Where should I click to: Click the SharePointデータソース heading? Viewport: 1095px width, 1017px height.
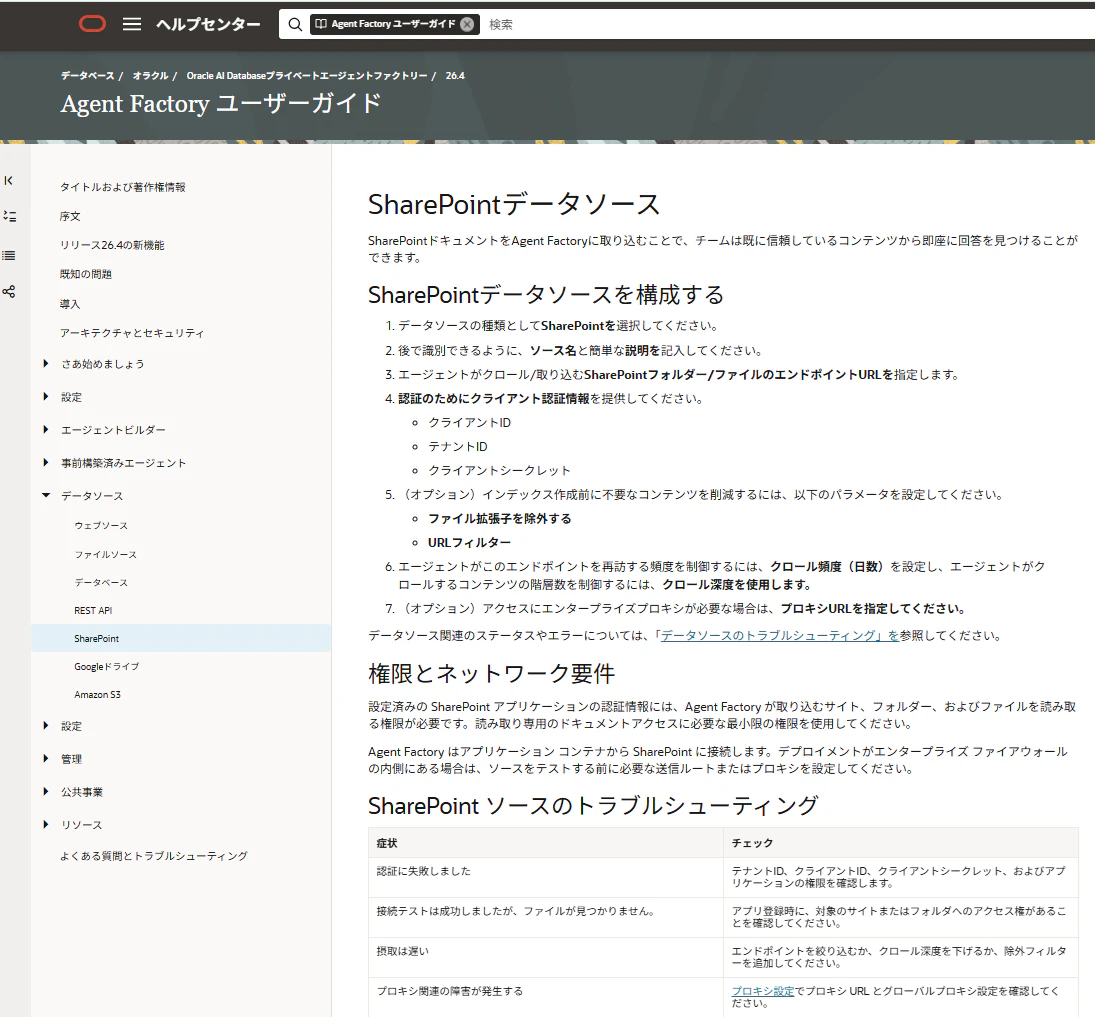coord(514,205)
